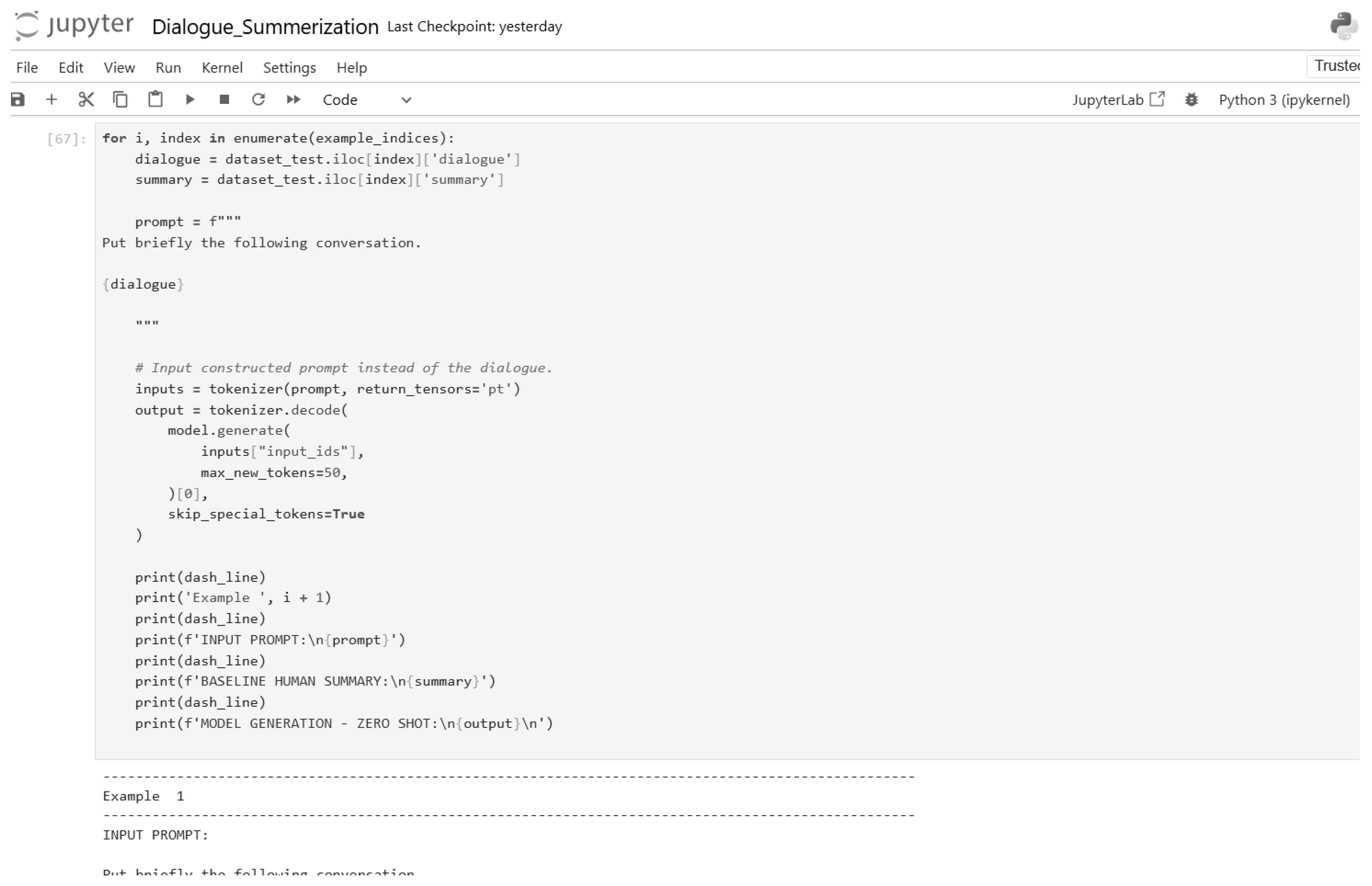Run the current cell
1372x886 pixels.
click(x=190, y=99)
